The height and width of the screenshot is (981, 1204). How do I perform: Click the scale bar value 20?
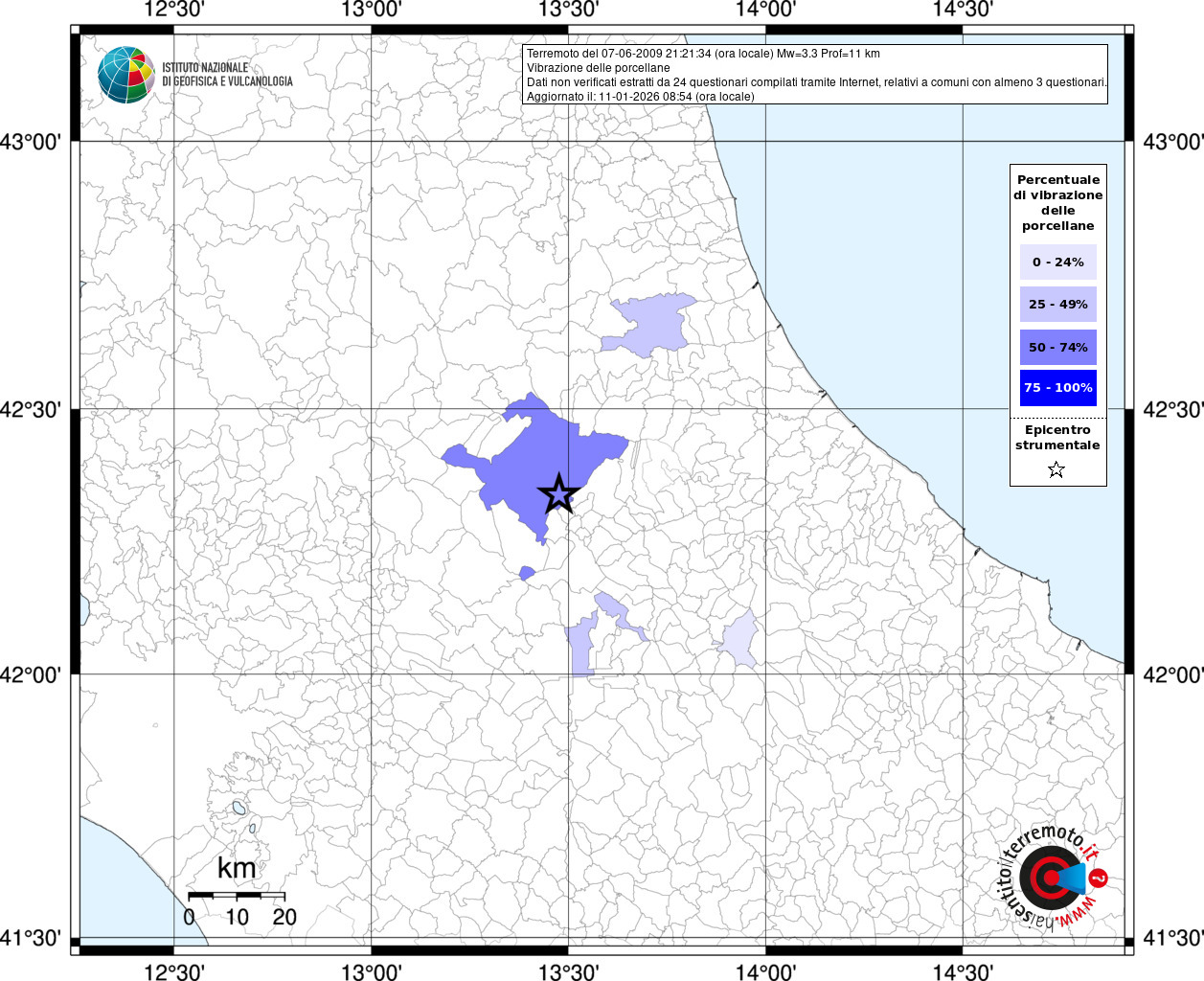point(284,917)
